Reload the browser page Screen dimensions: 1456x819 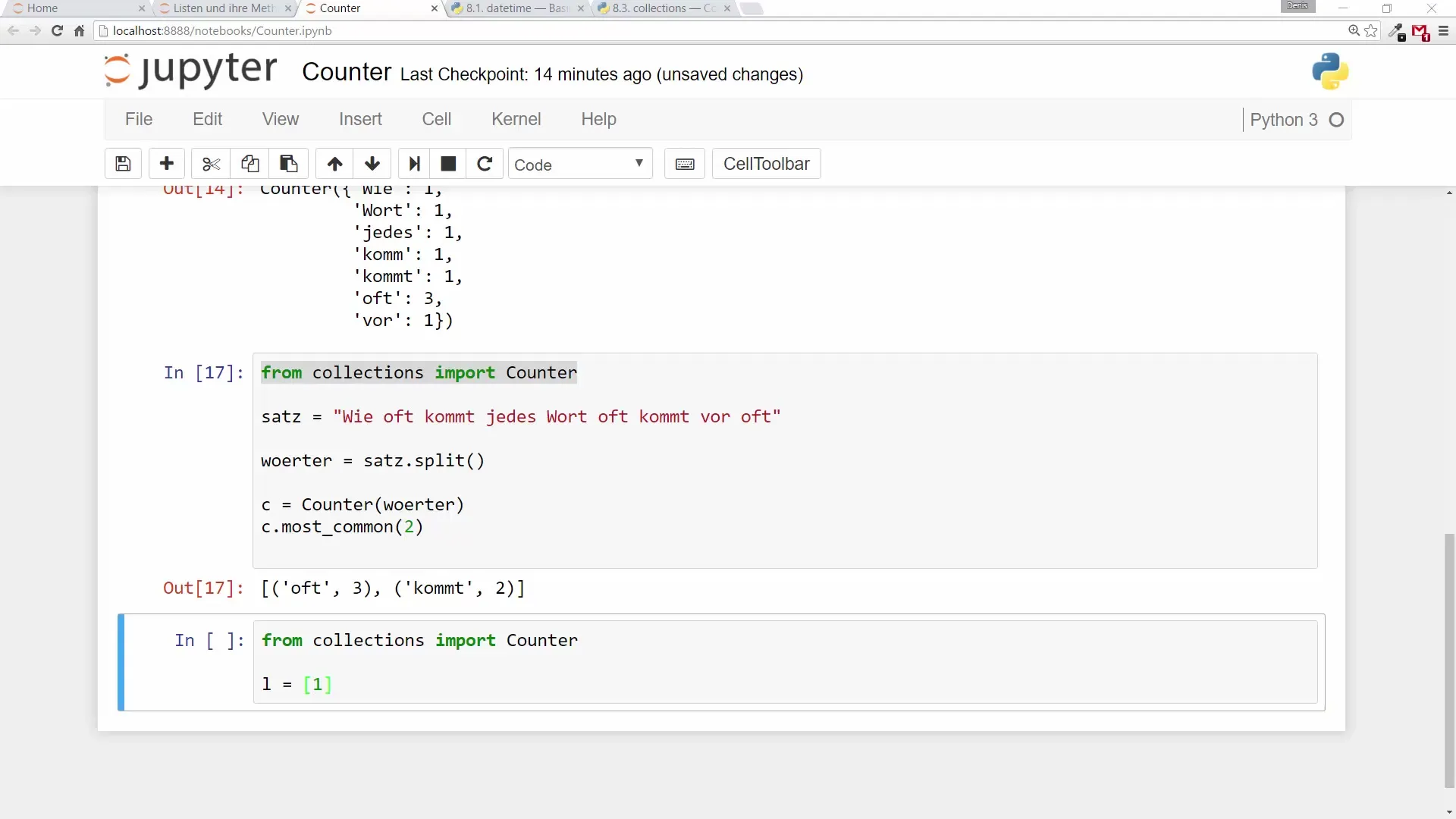pyautogui.click(x=57, y=31)
